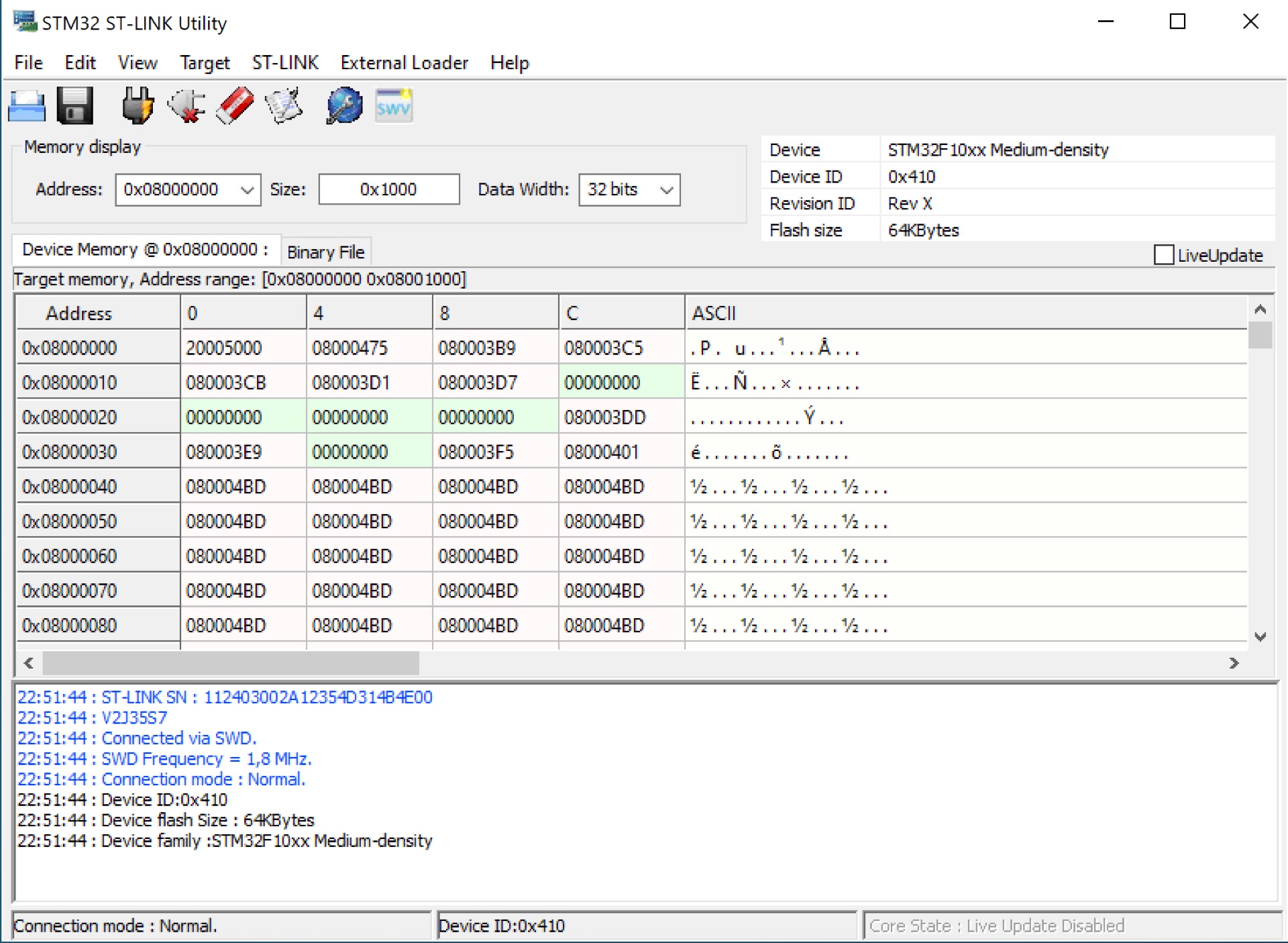Click the horizontal scrollbar thumb
Image resolution: width=1288 pixels, height=943 pixels.
click(x=231, y=663)
